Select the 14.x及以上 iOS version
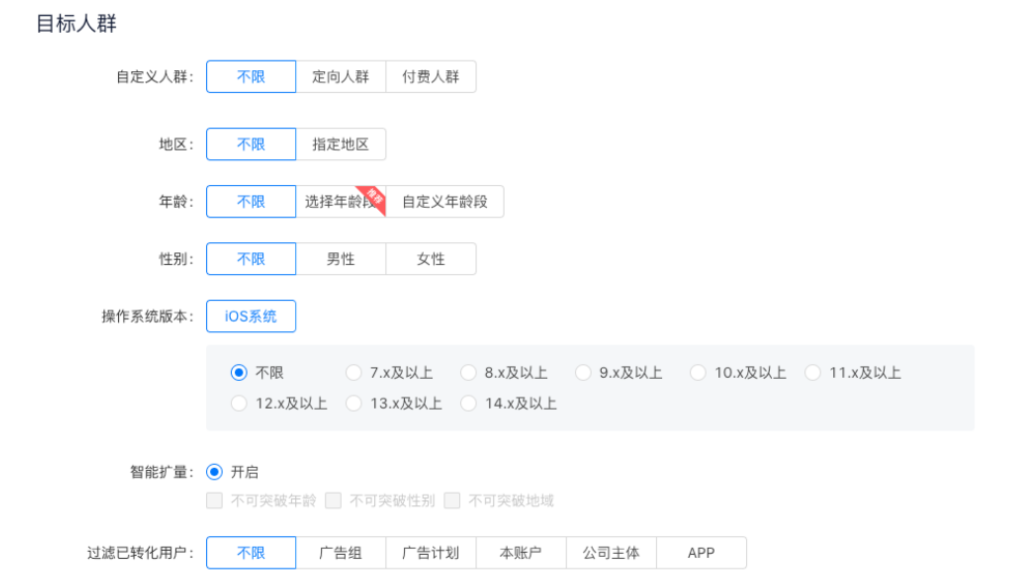 [468, 403]
